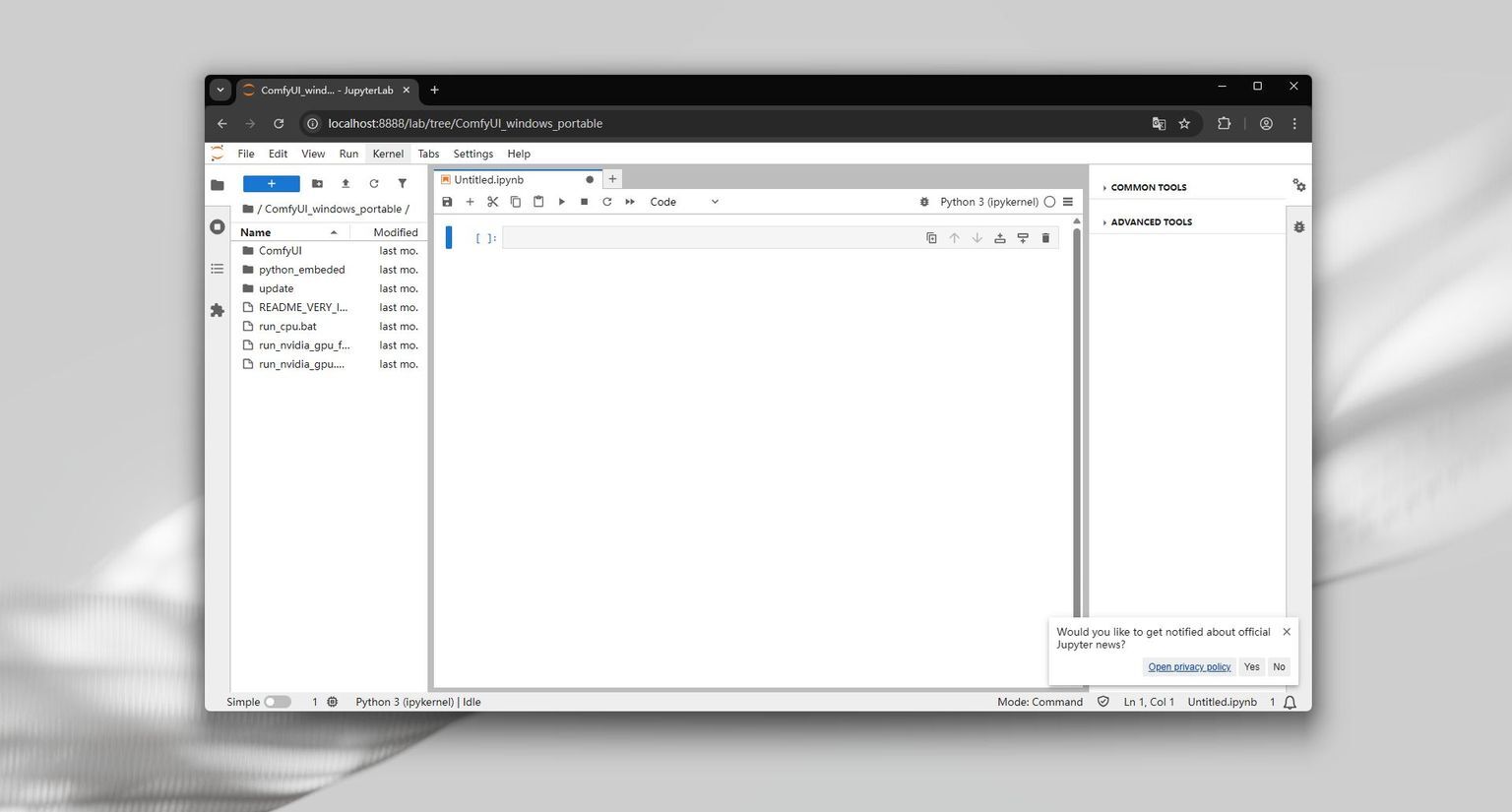Click No on the Jupyter news prompt
The image size is (1512, 812).
1279,667
